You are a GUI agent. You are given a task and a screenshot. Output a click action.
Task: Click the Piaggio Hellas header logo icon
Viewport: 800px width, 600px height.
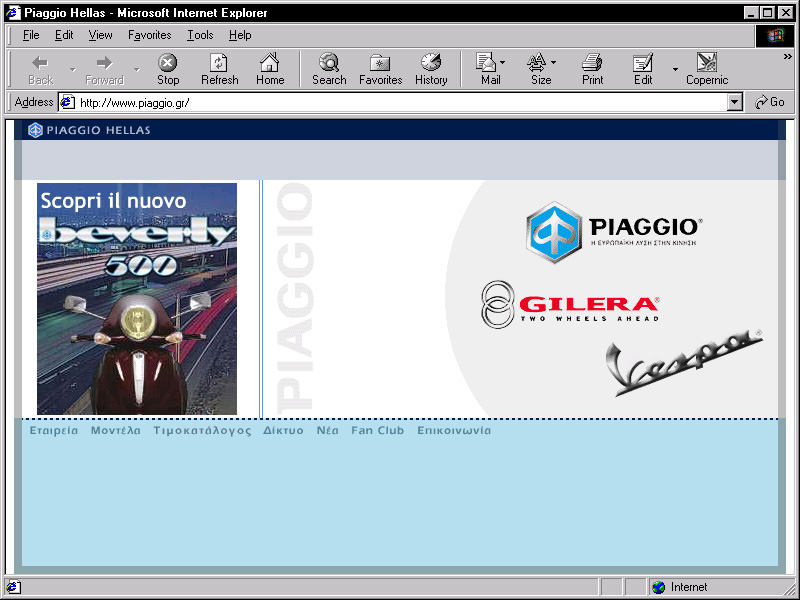pos(35,130)
